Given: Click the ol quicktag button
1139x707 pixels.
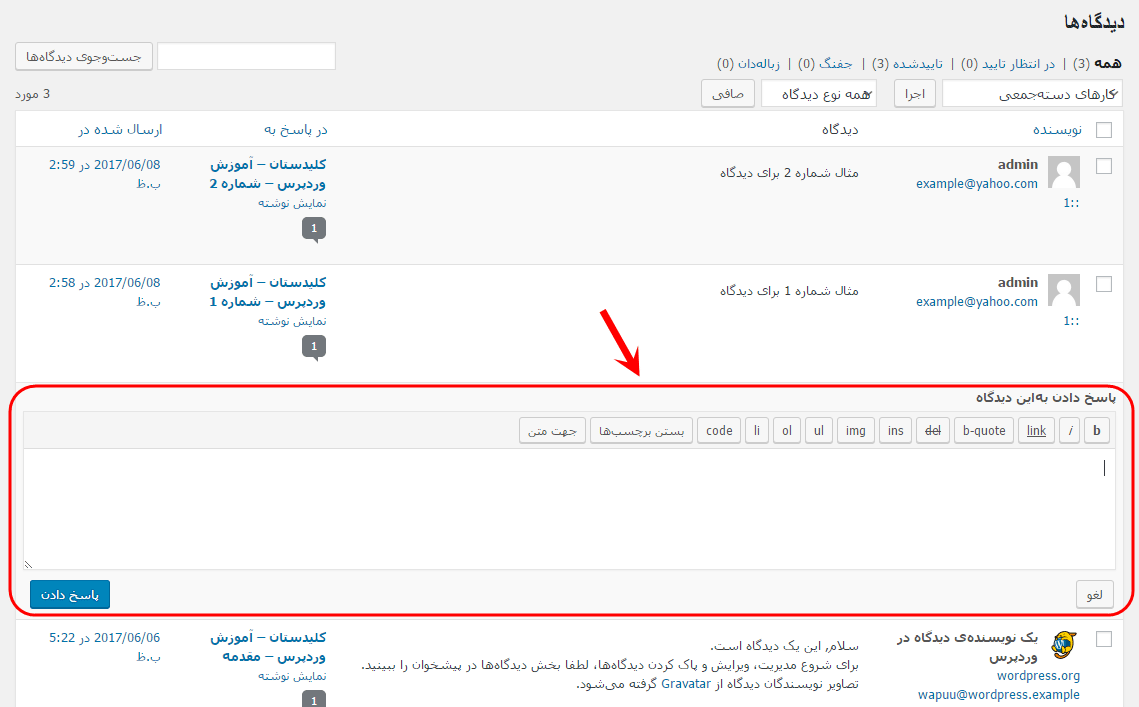Looking at the screenshot, I should pos(787,431).
